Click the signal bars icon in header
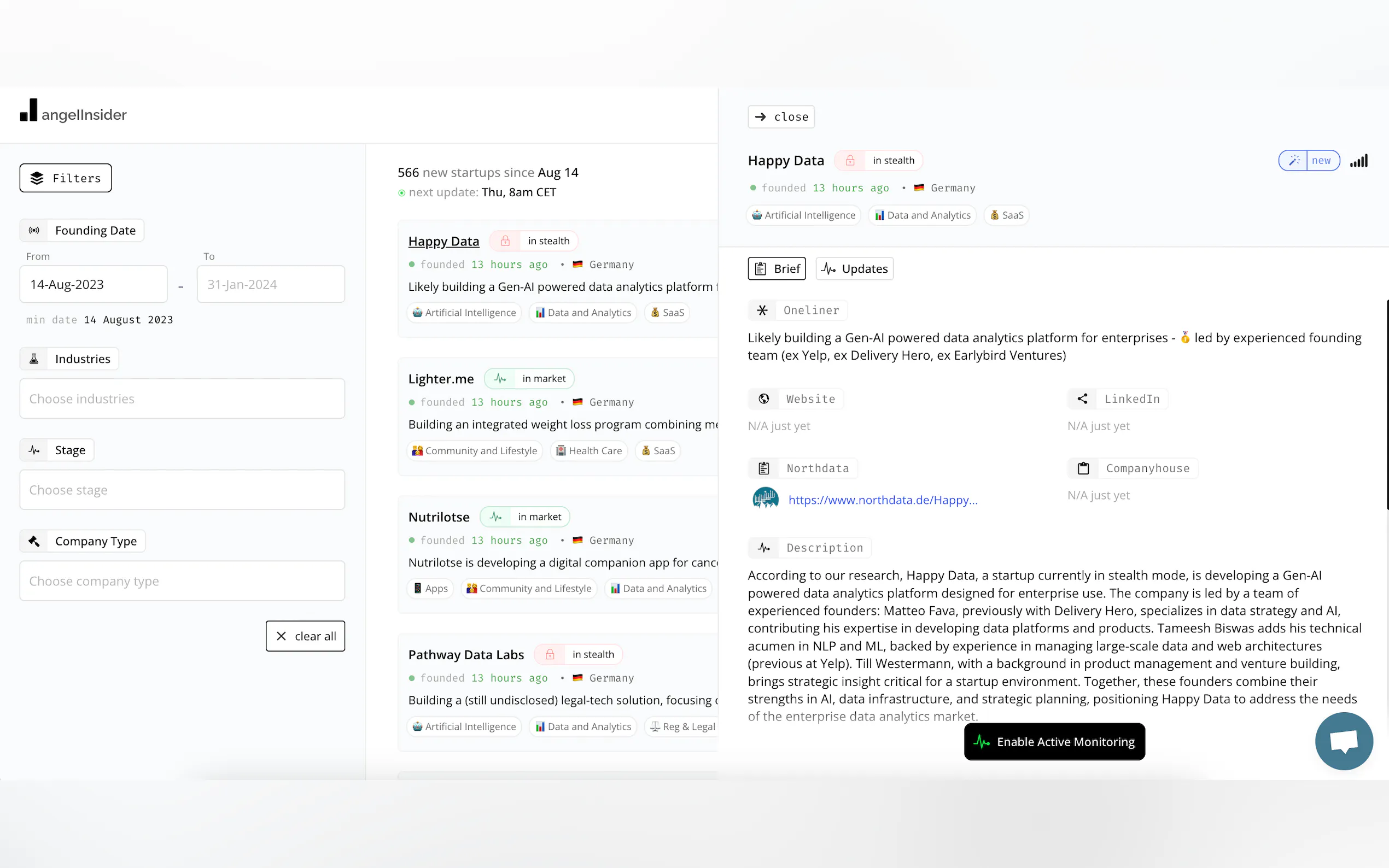Viewport: 1389px width, 868px height. (1358, 161)
